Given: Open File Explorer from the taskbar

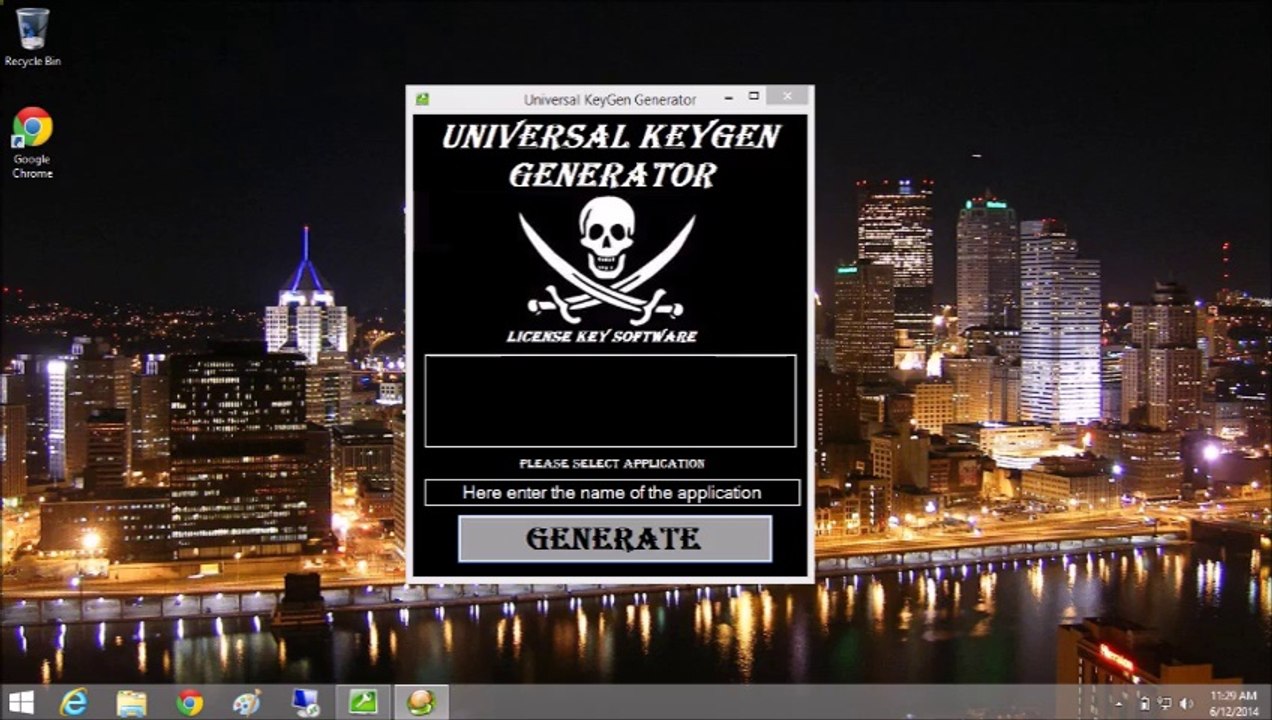Looking at the screenshot, I should coord(131,702).
